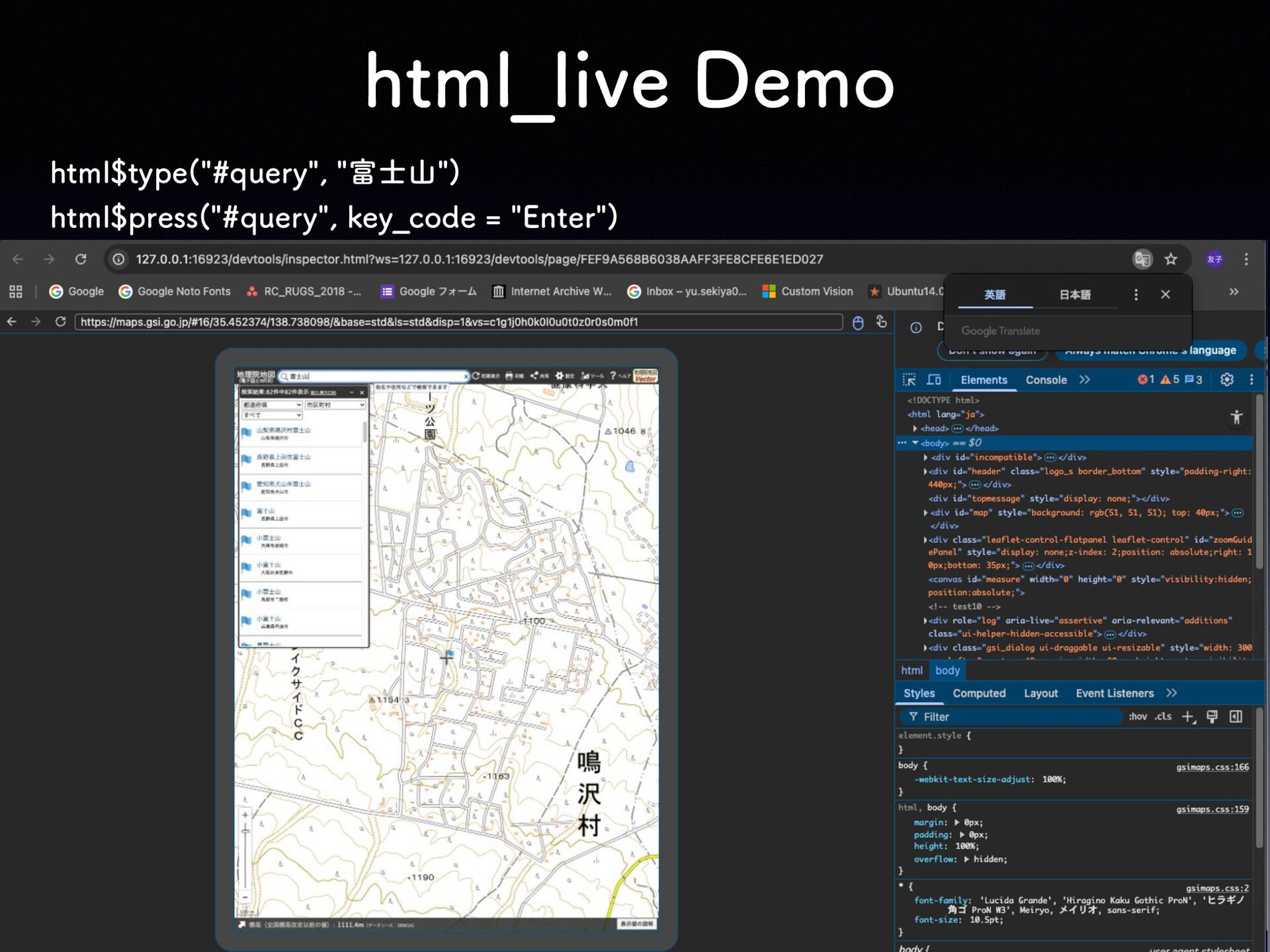Viewport: 1270px width, 952px height.
Task: Open translate popup three-dot options
Action: [x=1136, y=294]
